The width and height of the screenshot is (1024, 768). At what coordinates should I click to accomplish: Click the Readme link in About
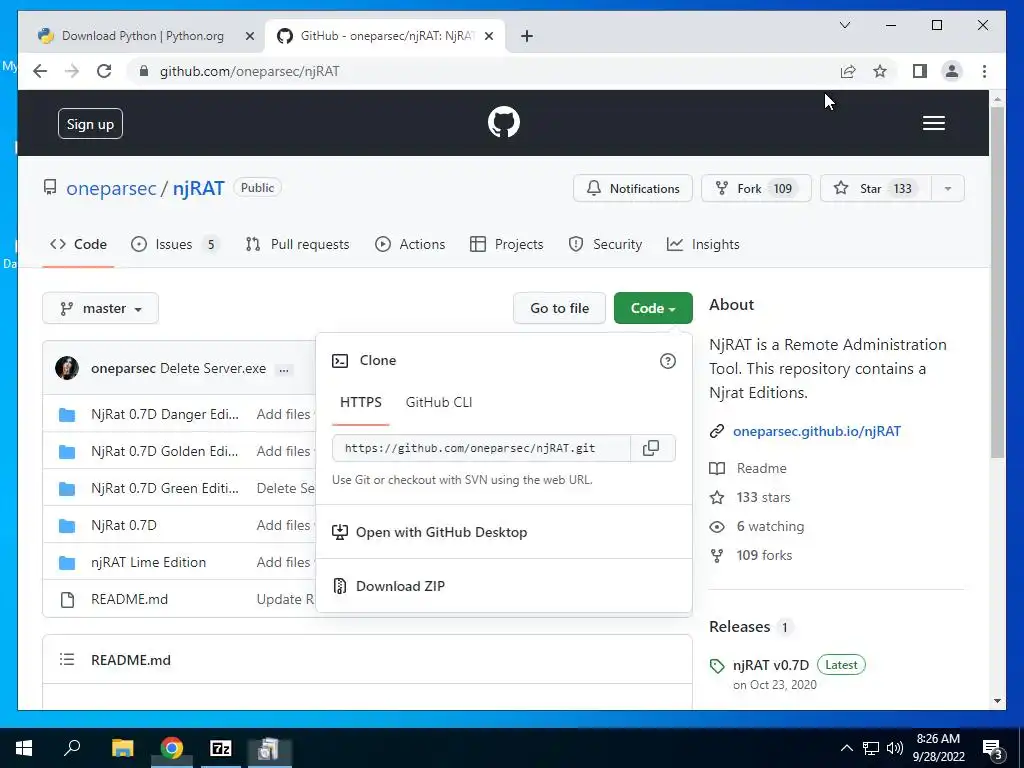[x=761, y=468]
